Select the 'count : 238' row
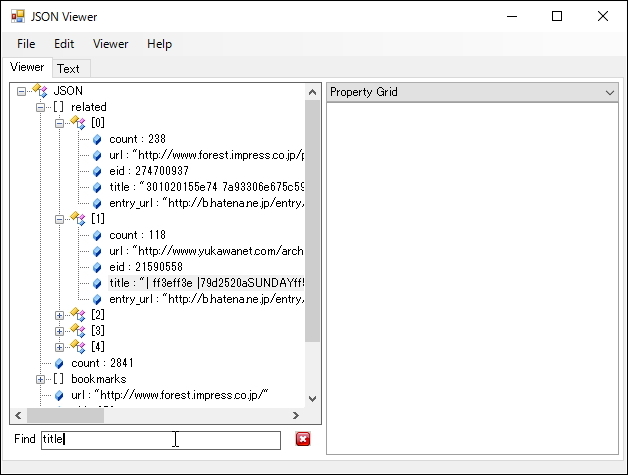Viewport: 628px width, 475px height. pos(137,139)
